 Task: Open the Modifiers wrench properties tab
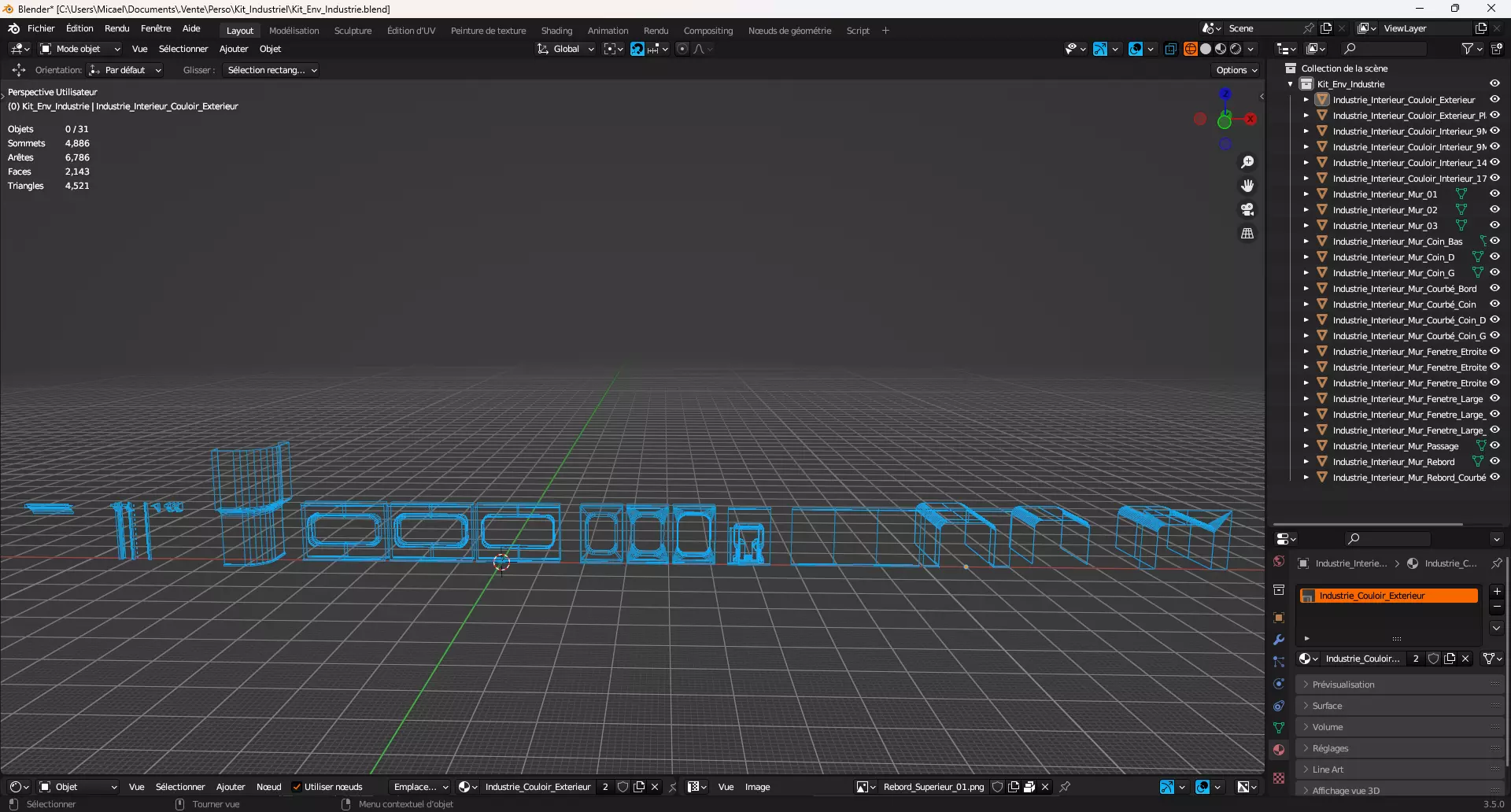tap(1279, 640)
